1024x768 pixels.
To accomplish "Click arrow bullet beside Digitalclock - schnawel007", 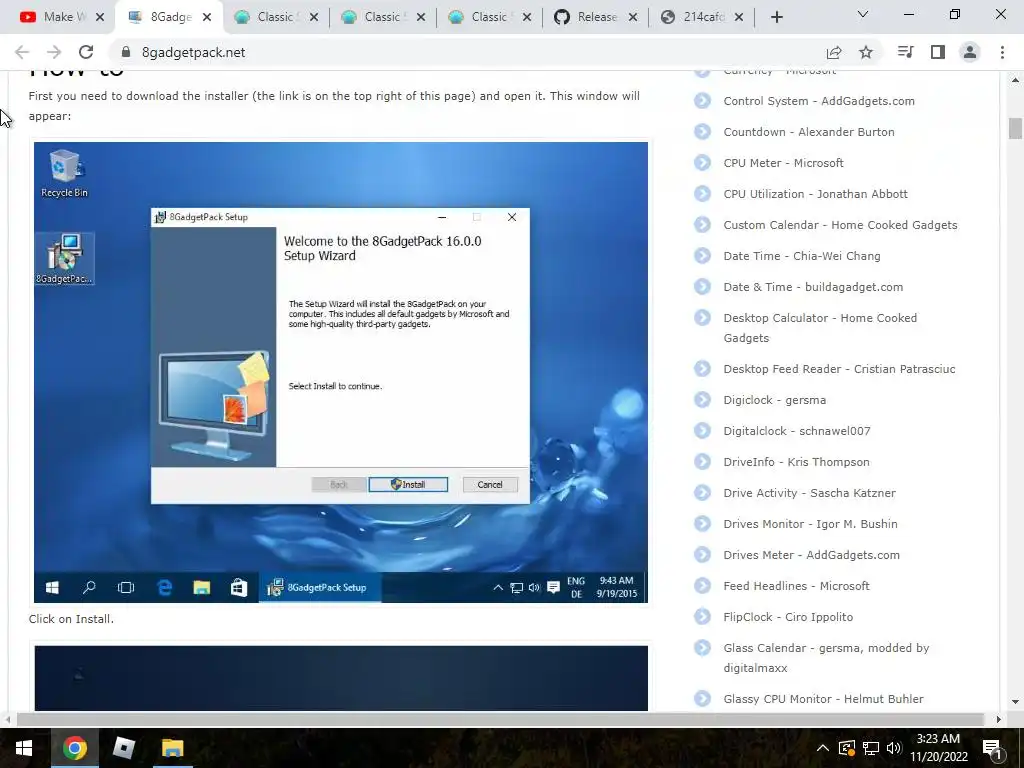I will tap(702, 431).
